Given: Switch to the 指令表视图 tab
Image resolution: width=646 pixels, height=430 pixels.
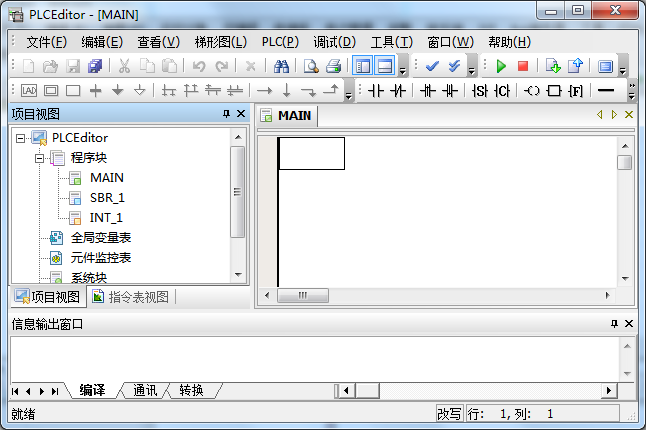Looking at the screenshot, I should pyautogui.click(x=131, y=297).
